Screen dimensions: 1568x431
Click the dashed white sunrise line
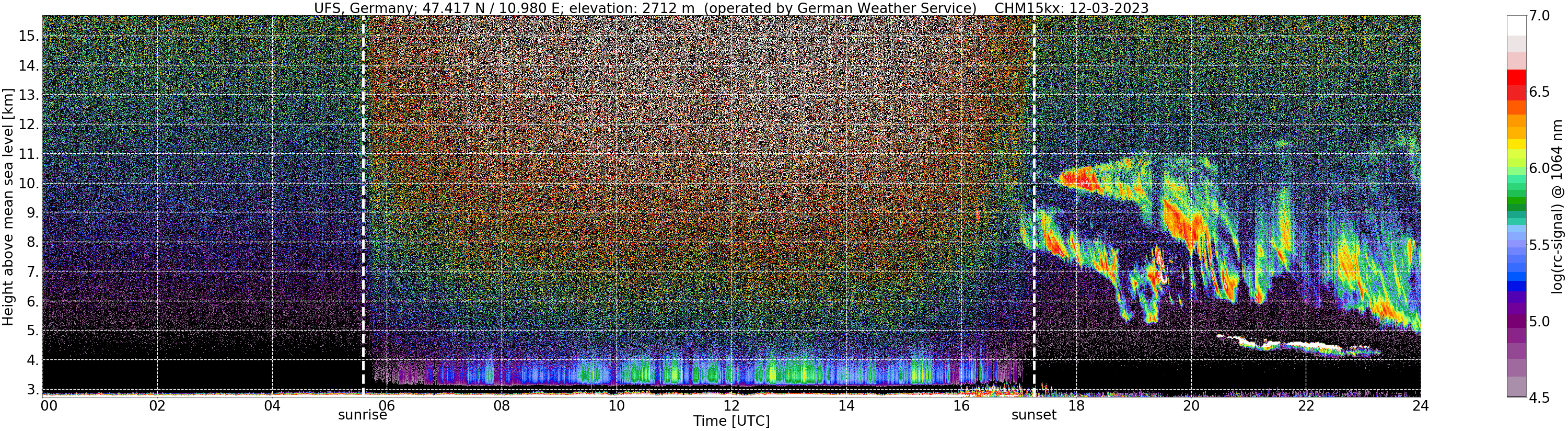[363, 206]
